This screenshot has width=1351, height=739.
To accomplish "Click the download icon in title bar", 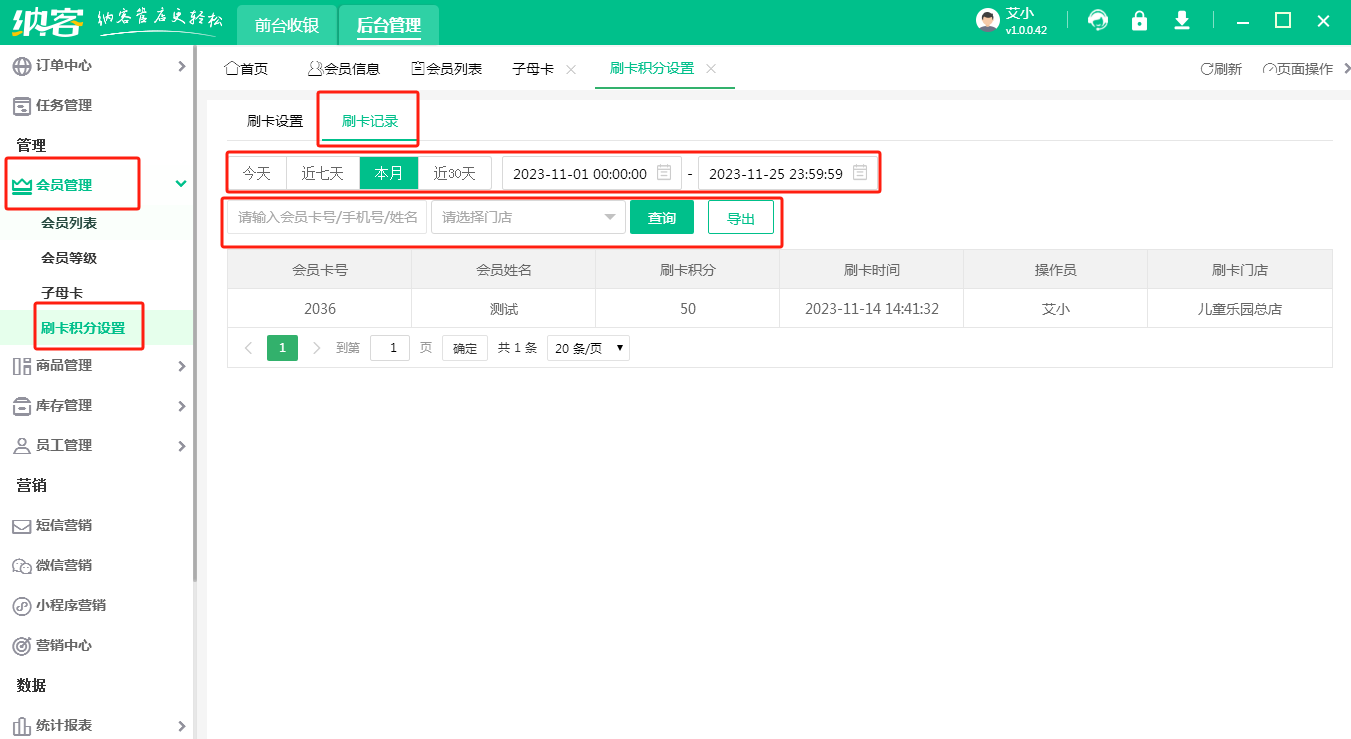I will (x=1181, y=21).
